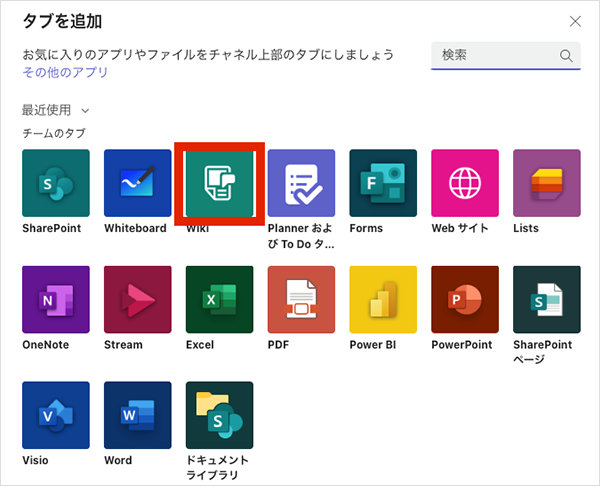The height and width of the screenshot is (487, 601).
Task: Add the Whiteboard tab
Action: [138, 183]
